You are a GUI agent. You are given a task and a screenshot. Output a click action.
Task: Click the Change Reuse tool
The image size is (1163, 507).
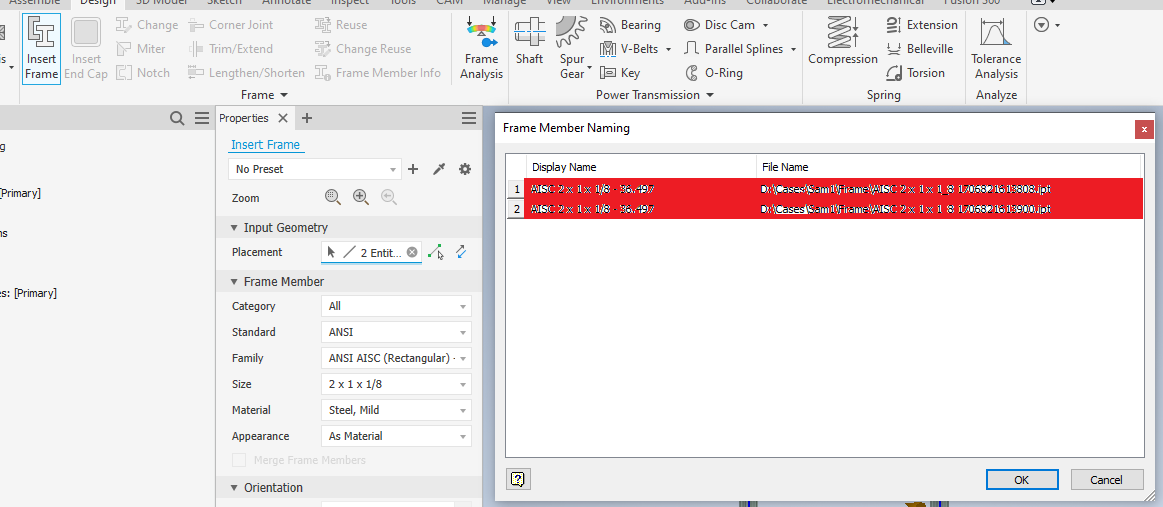tap(363, 49)
